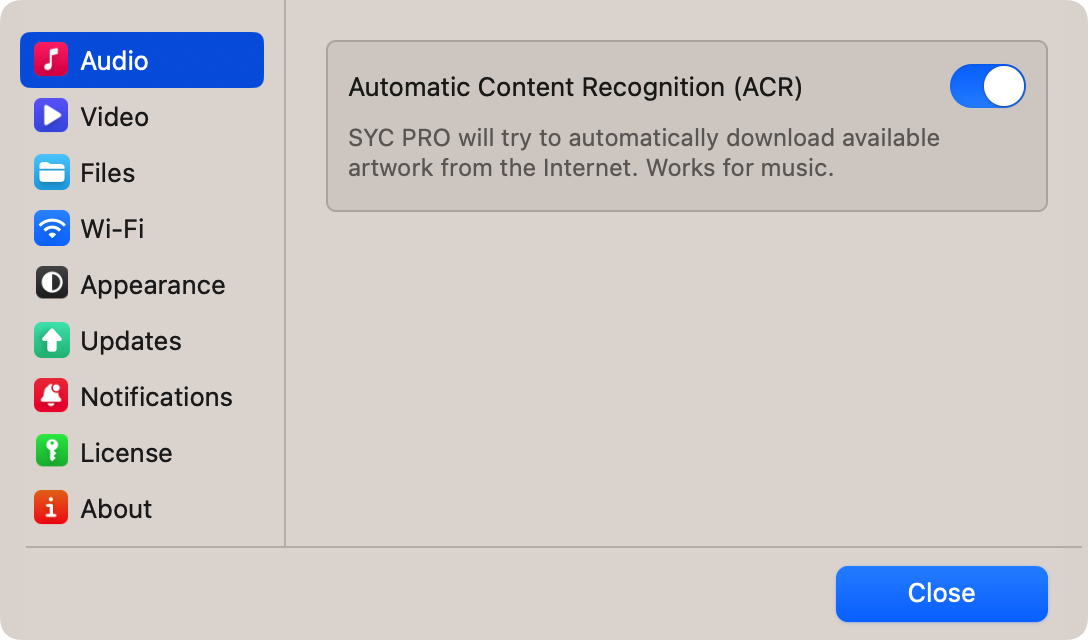Image resolution: width=1088 pixels, height=640 pixels.
Task: Switch to the Video settings section
Action: (115, 117)
